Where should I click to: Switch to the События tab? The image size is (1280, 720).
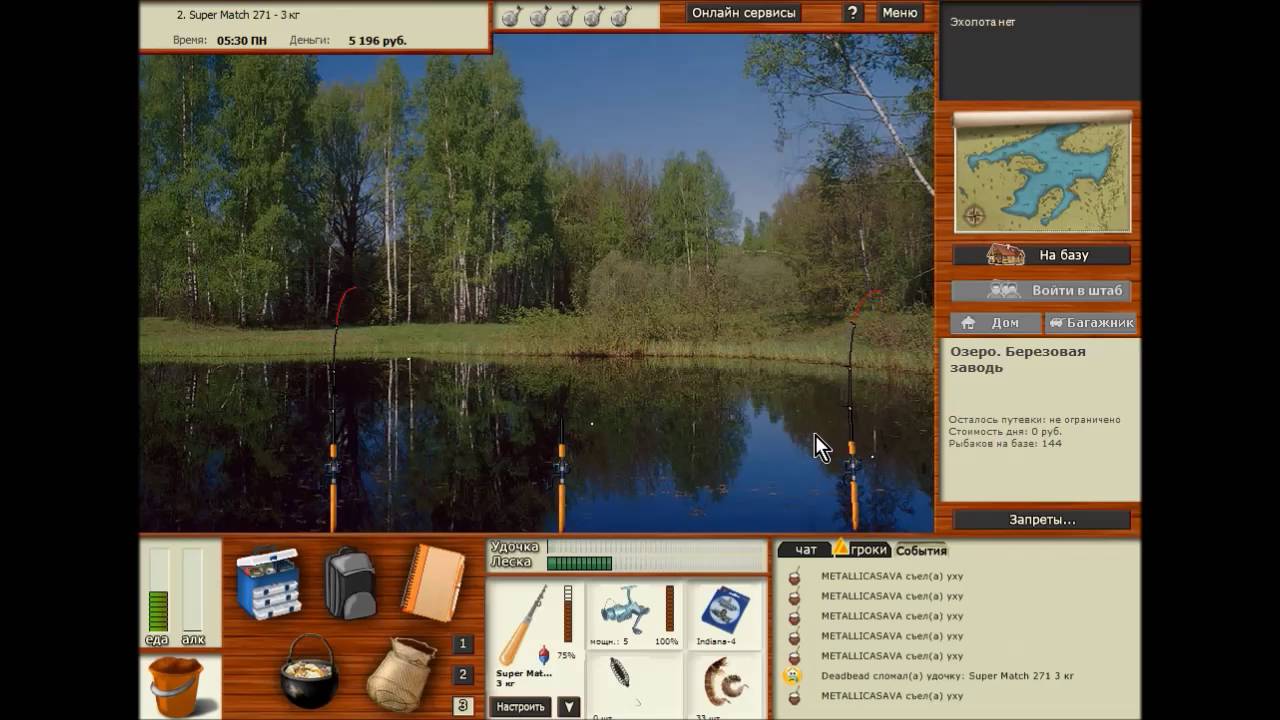tap(920, 550)
